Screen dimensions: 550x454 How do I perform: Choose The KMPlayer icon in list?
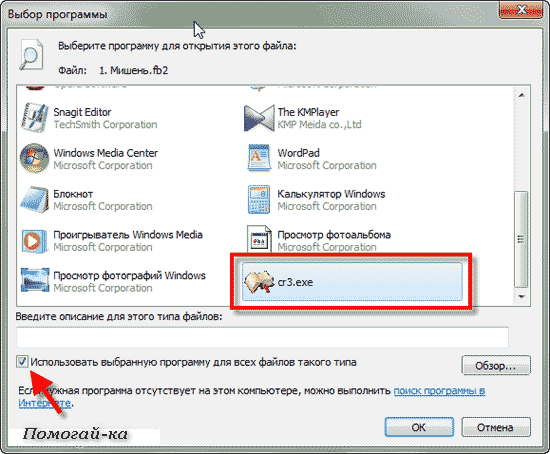pyautogui.click(x=259, y=118)
